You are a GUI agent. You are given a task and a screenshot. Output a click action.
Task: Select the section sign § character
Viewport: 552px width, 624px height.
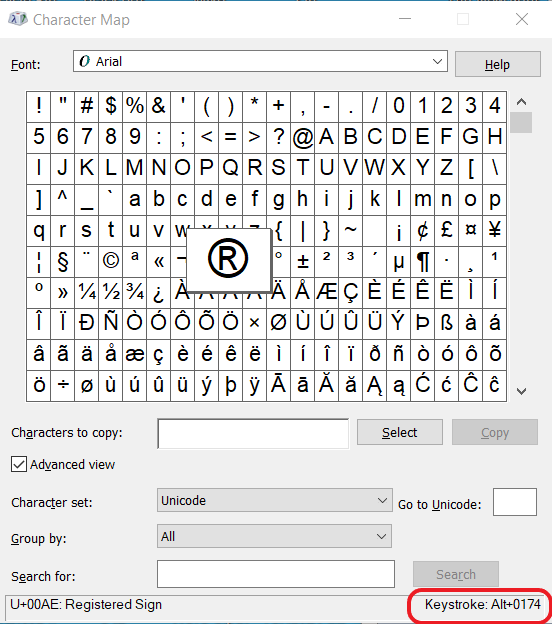point(62,261)
